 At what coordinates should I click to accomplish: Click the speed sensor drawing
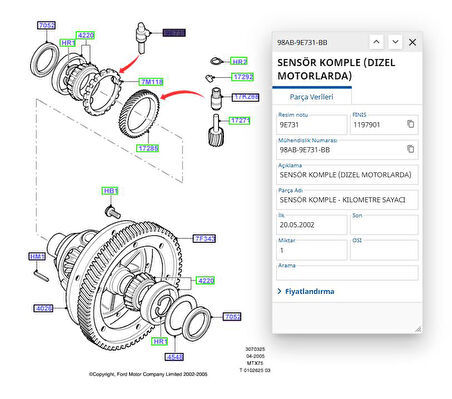click(142, 37)
